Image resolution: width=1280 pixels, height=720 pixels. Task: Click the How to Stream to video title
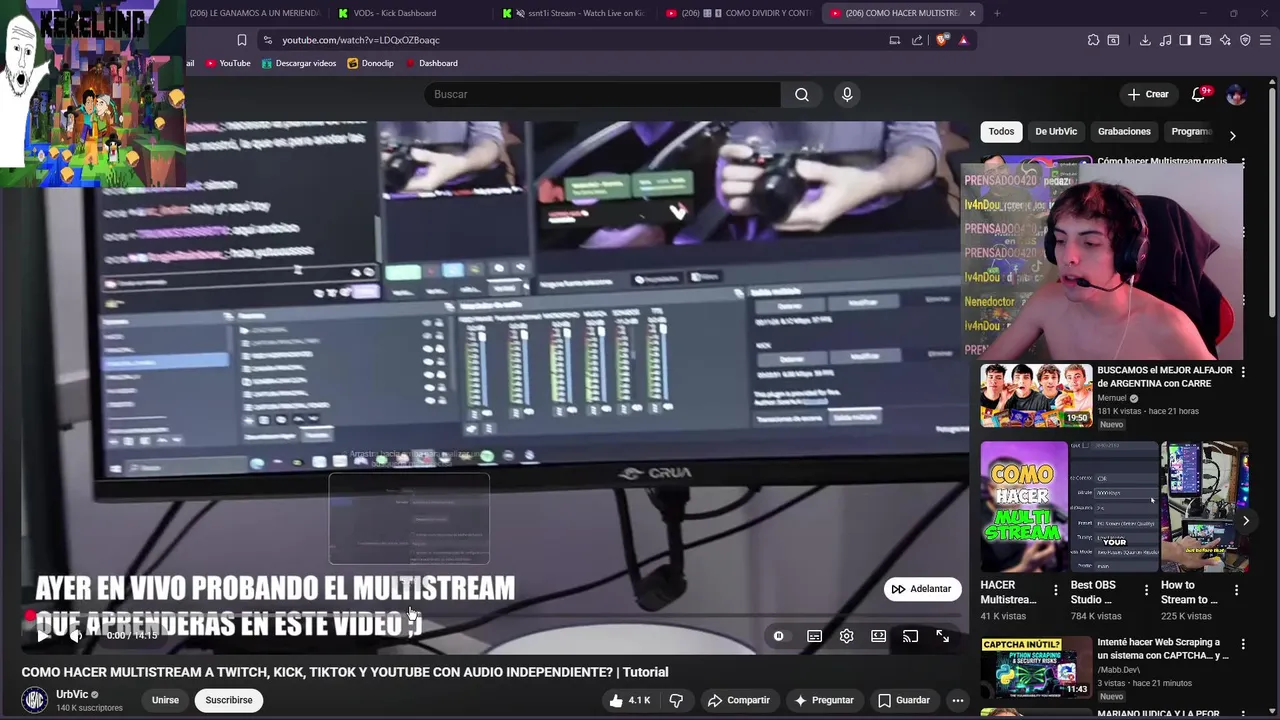point(1189,592)
